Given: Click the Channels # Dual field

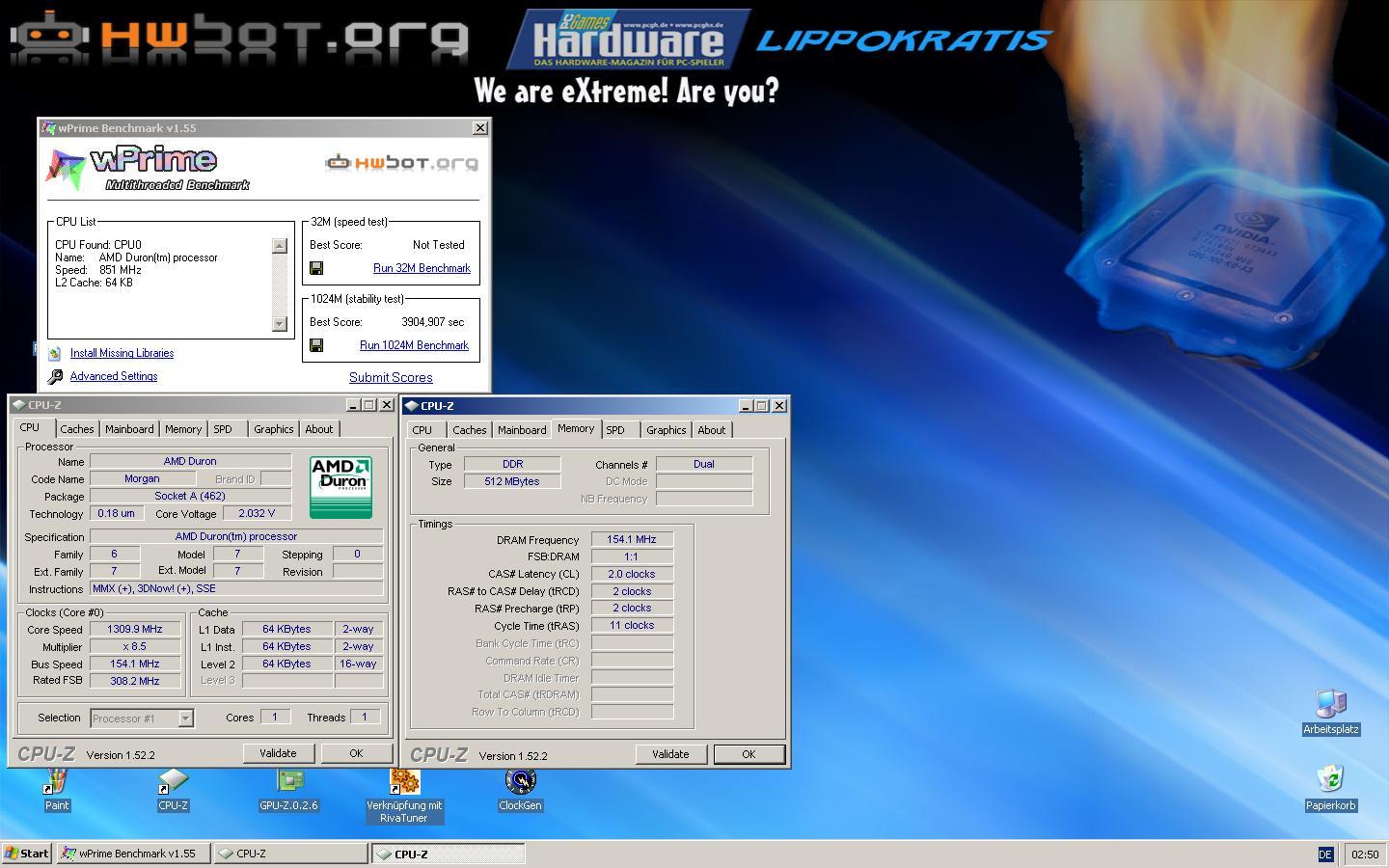Looking at the screenshot, I should [704, 464].
